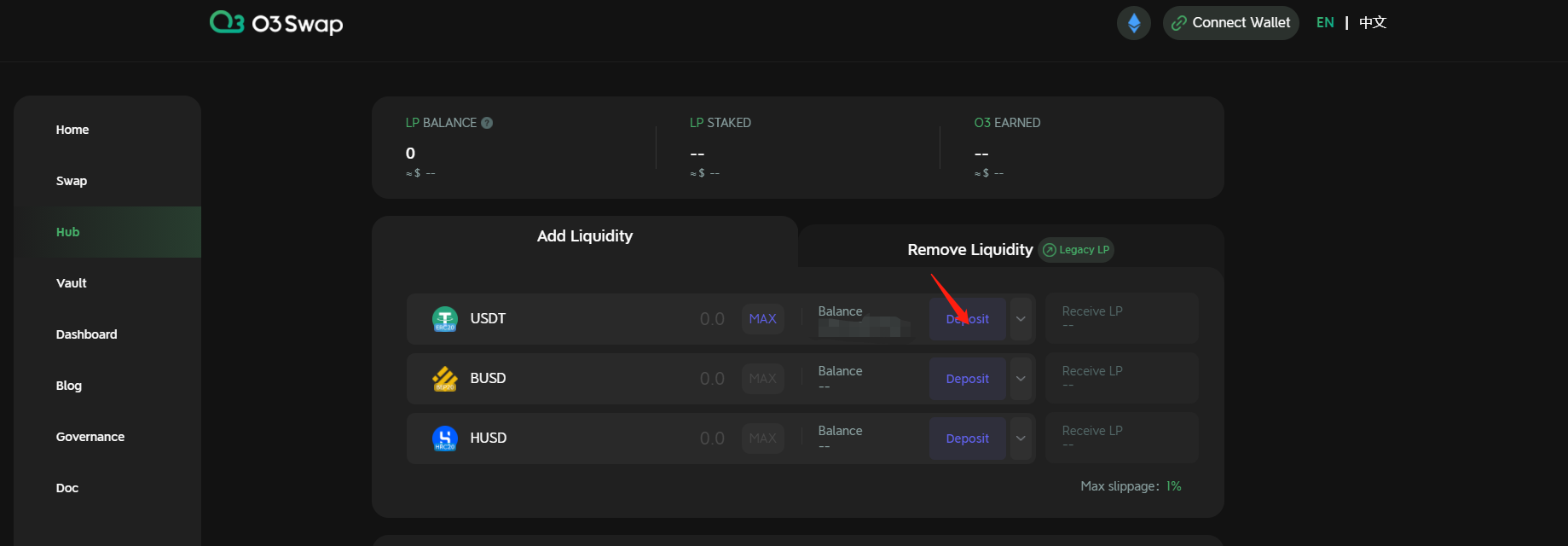
Task: Click the BUSD token icon
Action: [445, 379]
